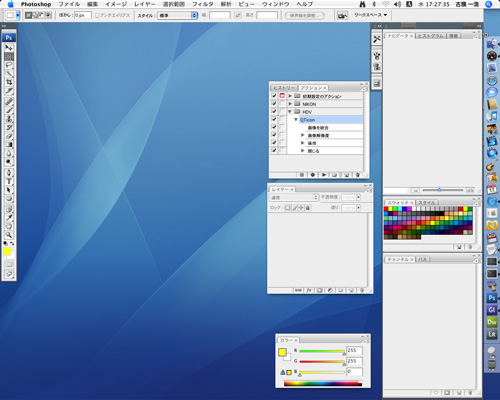500x400 pixels.
Task: Select the Crop tool
Action: 9,82
